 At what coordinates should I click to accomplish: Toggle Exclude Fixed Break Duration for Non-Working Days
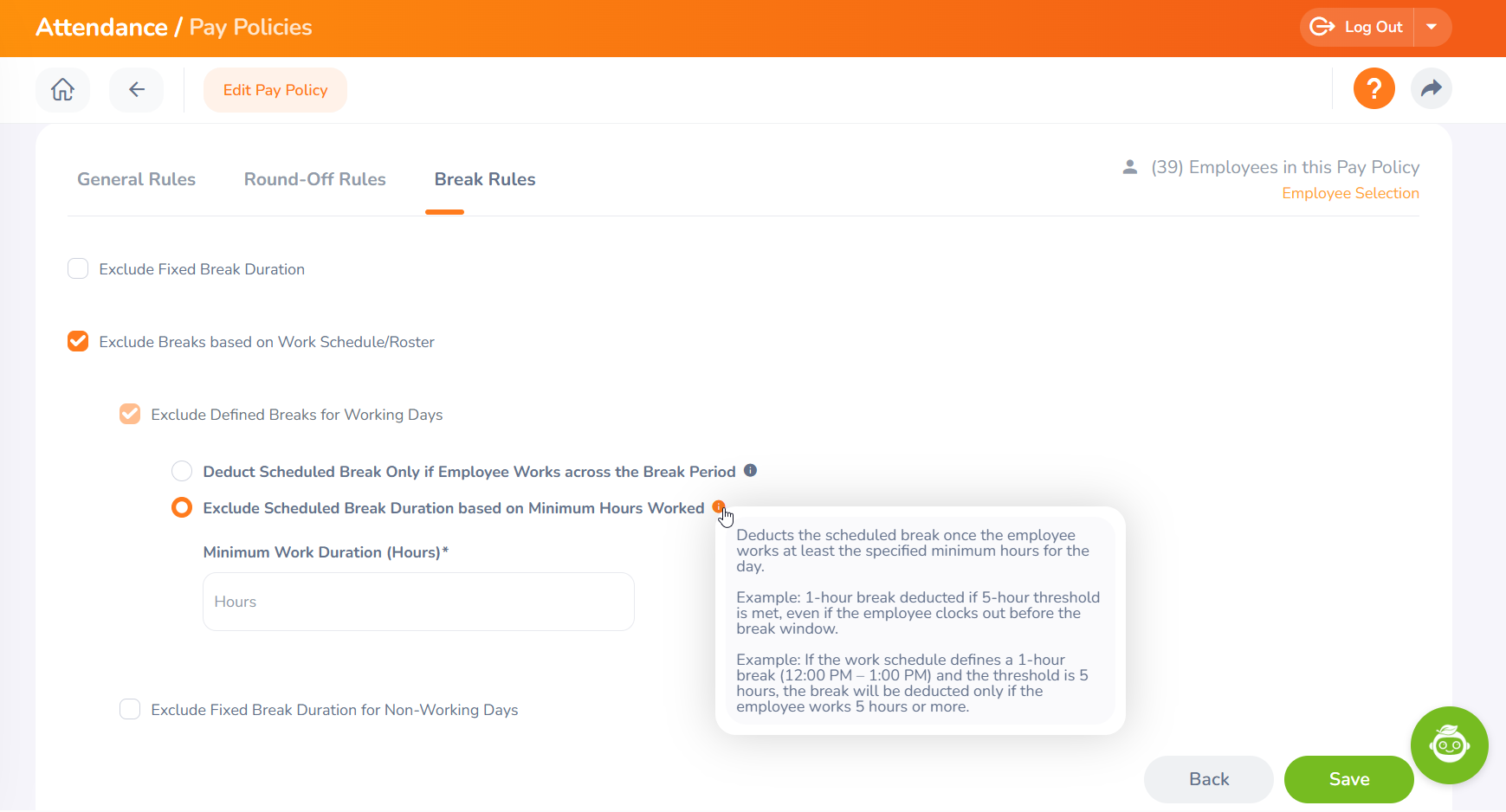coord(130,709)
